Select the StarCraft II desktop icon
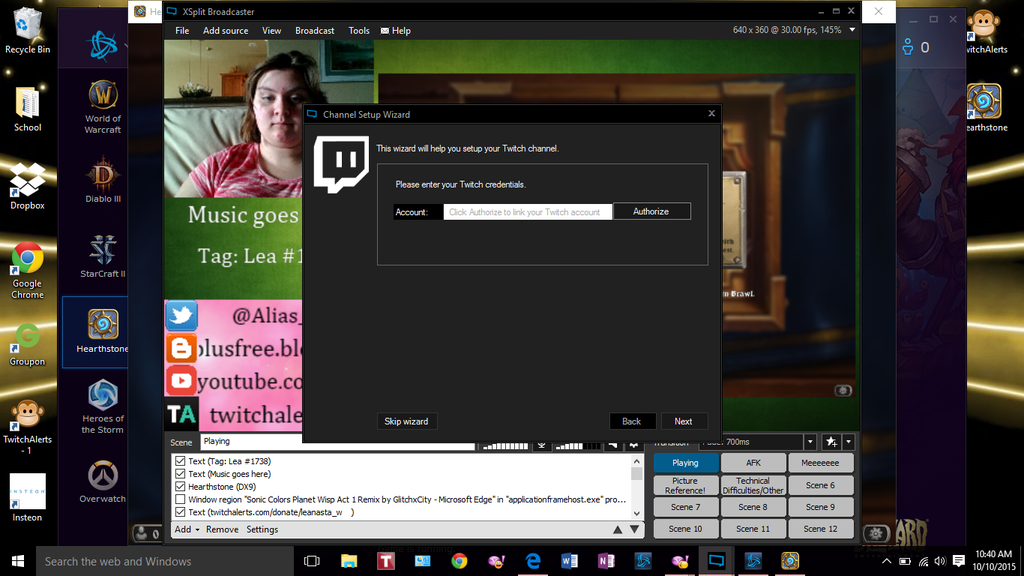Image resolution: width=1024 pixels, height=576 pixels. (x=102, y=256)
